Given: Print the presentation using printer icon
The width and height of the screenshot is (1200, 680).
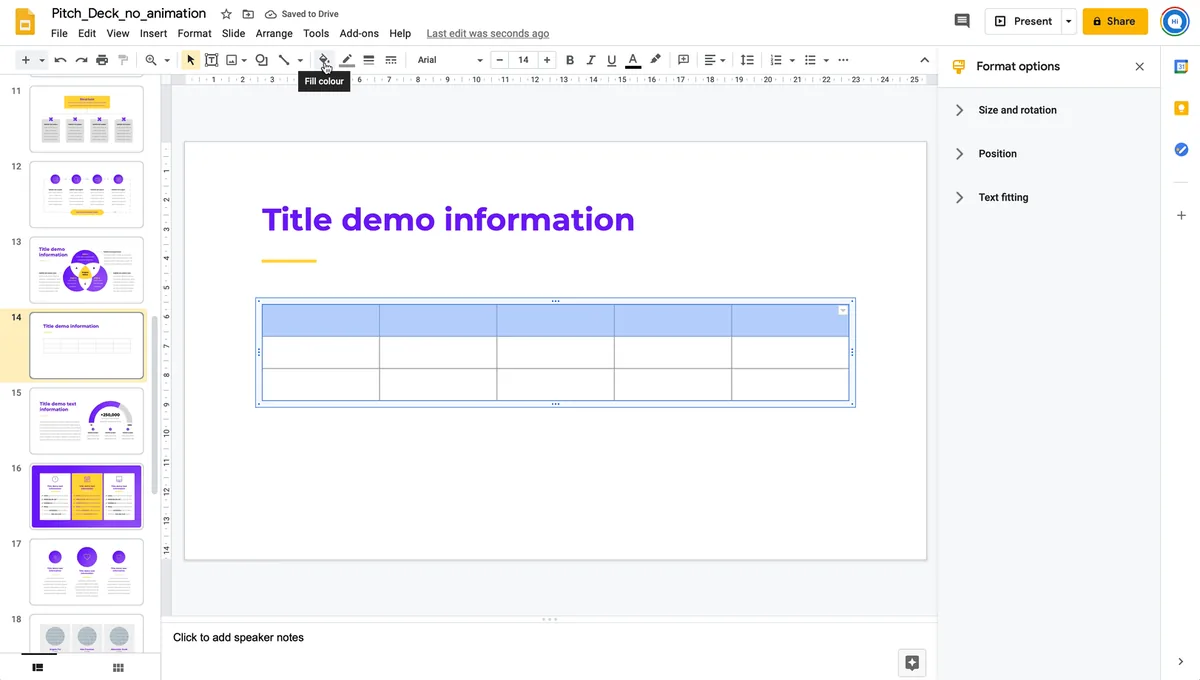Looking at the screenshot, I should click(x=102, y=60).
